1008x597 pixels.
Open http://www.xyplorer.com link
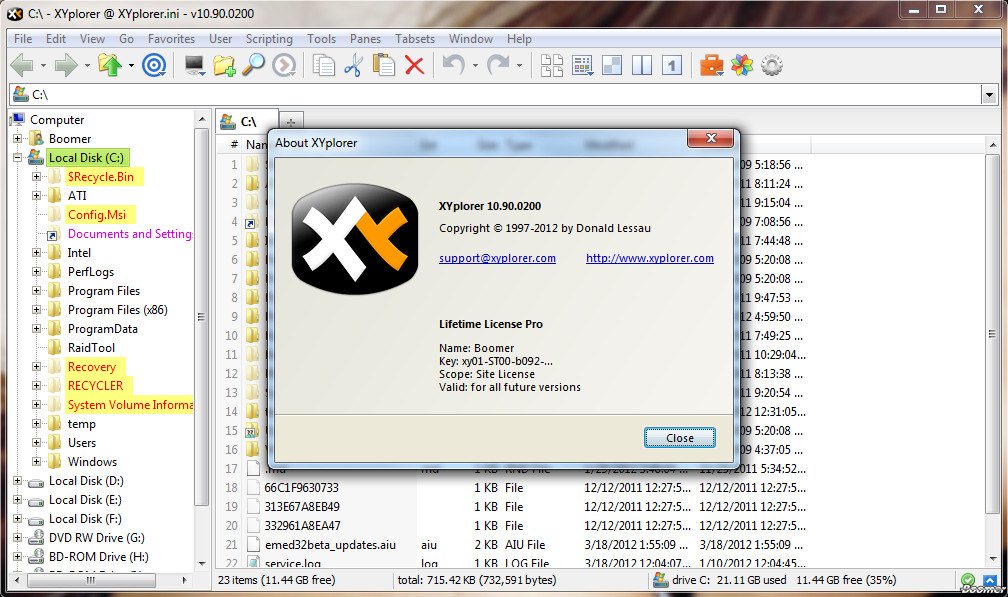pos(649,258)
